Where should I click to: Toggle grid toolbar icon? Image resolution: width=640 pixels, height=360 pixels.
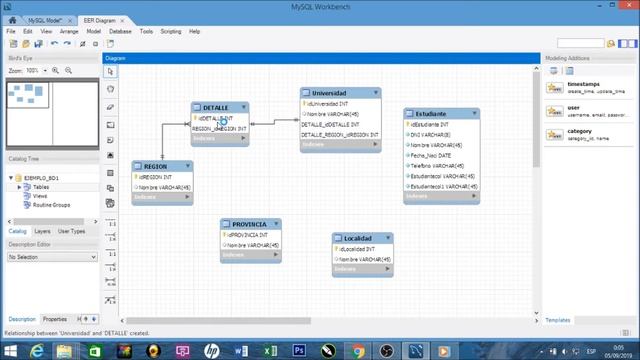point(82,44)
